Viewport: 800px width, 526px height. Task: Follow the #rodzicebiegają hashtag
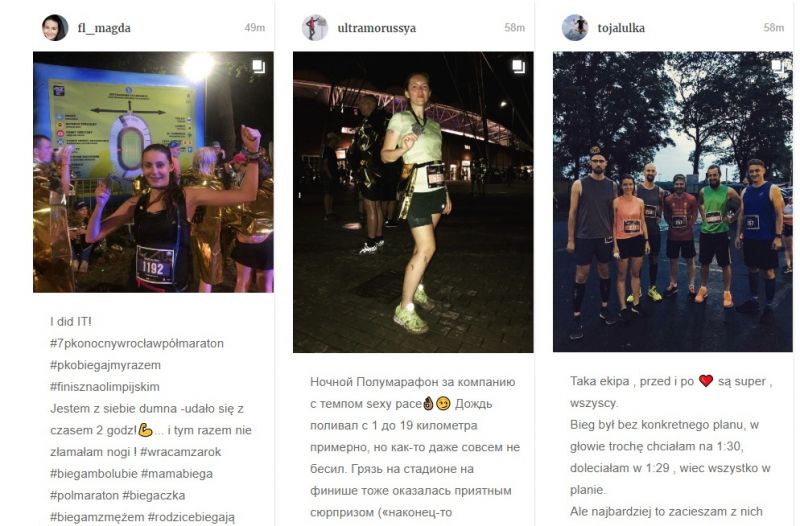point(191,517)
